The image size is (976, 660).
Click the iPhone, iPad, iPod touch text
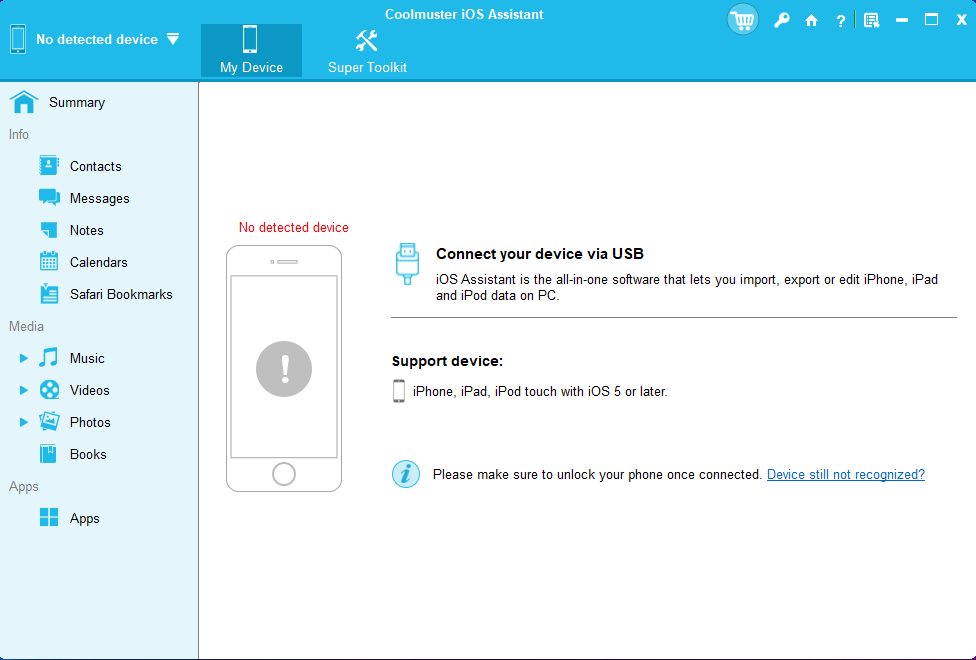tap(540, 392)
